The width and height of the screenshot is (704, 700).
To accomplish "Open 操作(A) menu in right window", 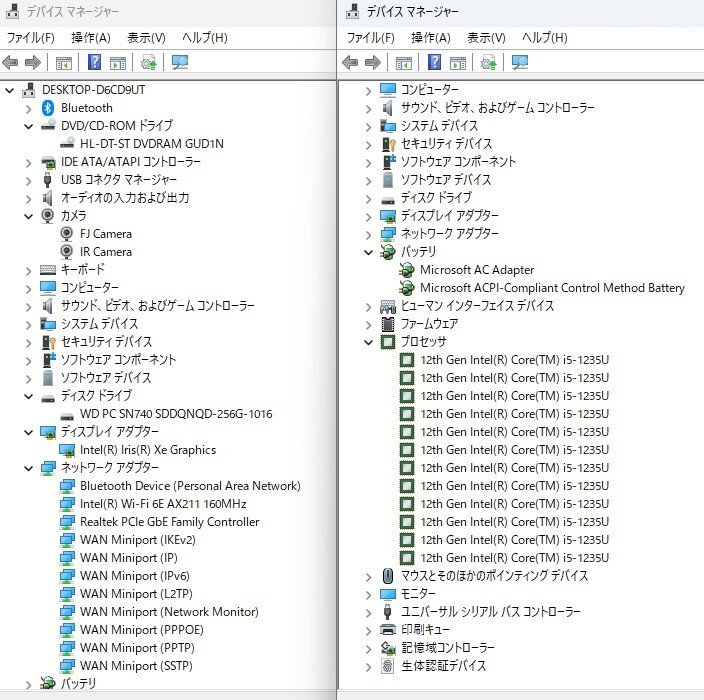I will pos(431,37).
